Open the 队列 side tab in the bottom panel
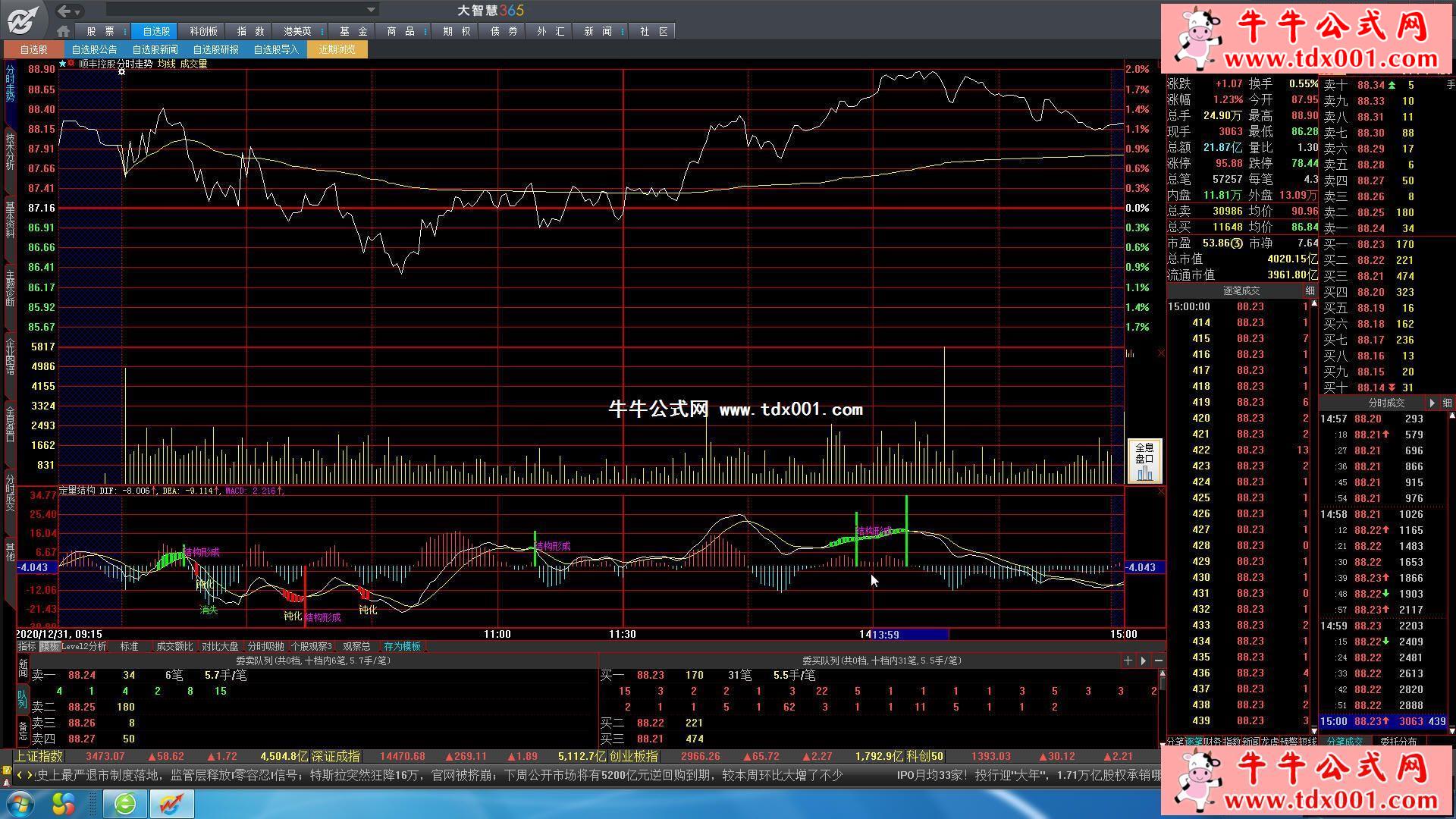This screenshot has height=819, width=1456. 23,701
